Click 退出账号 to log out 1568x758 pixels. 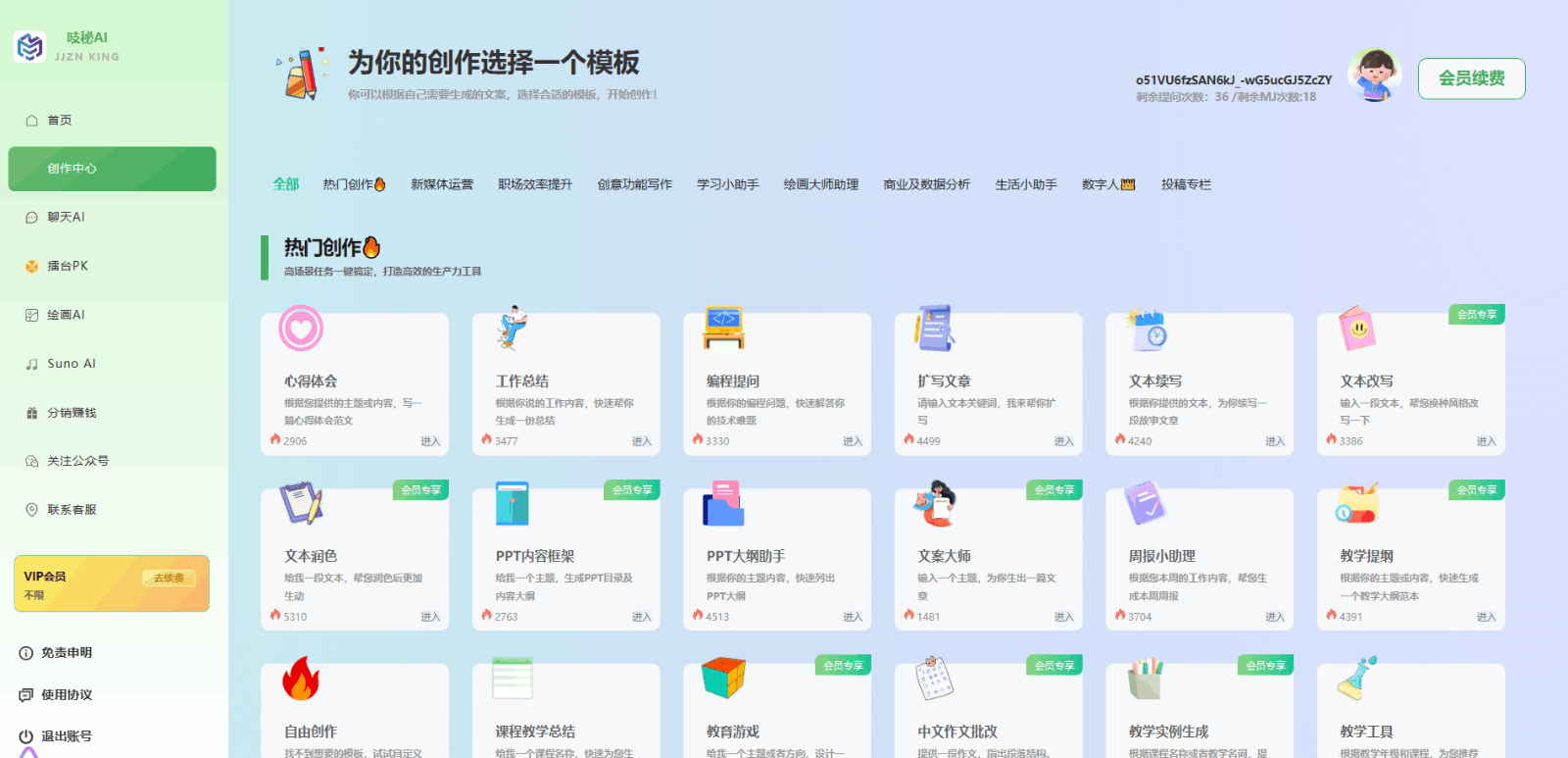(x=66, y=736)
